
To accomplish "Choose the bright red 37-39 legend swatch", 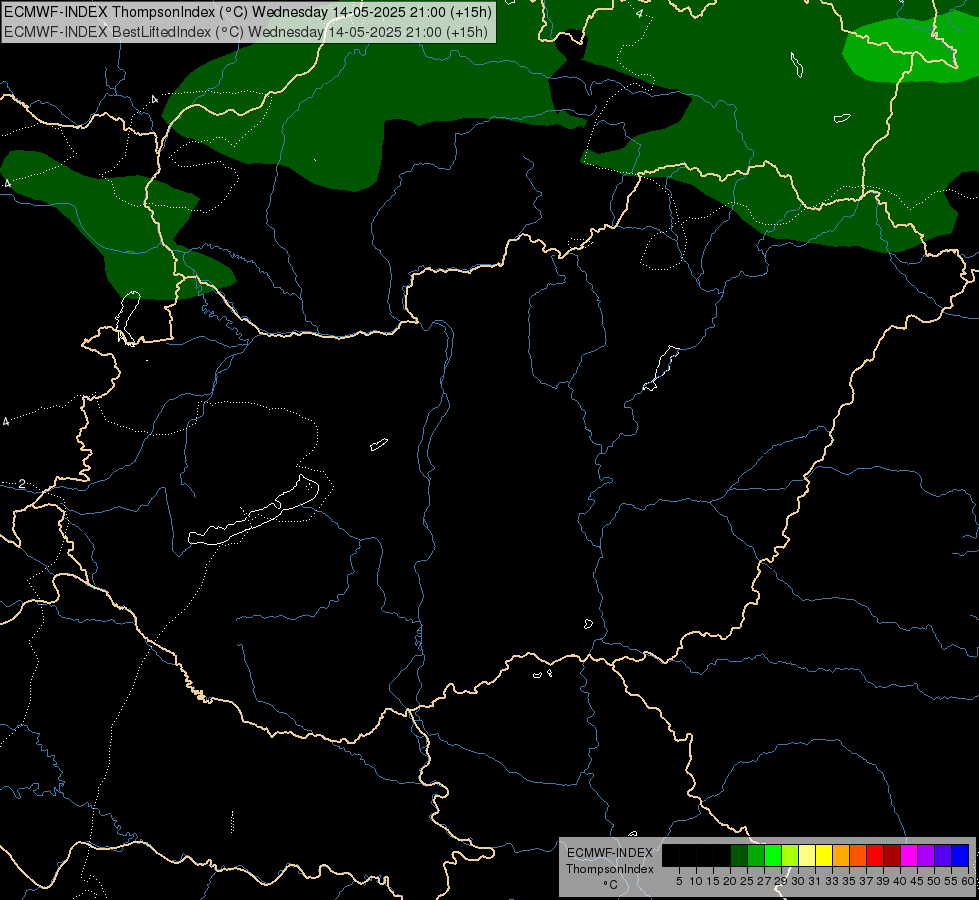I will tap(875, 855).
